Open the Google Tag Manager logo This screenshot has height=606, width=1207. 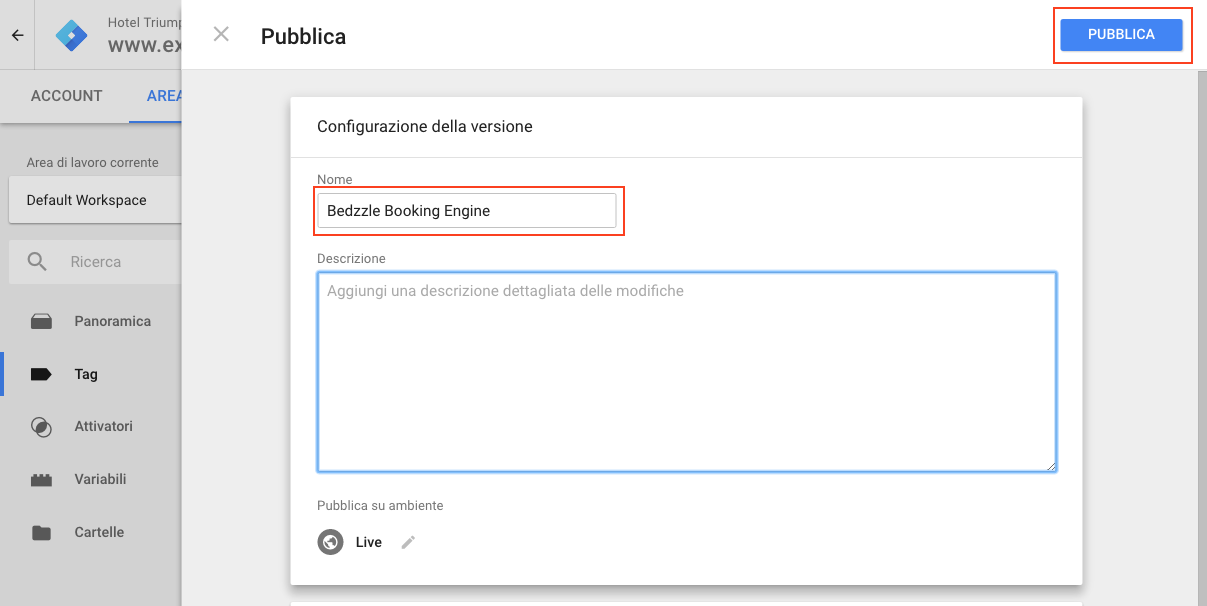click(x=72, y=35)
